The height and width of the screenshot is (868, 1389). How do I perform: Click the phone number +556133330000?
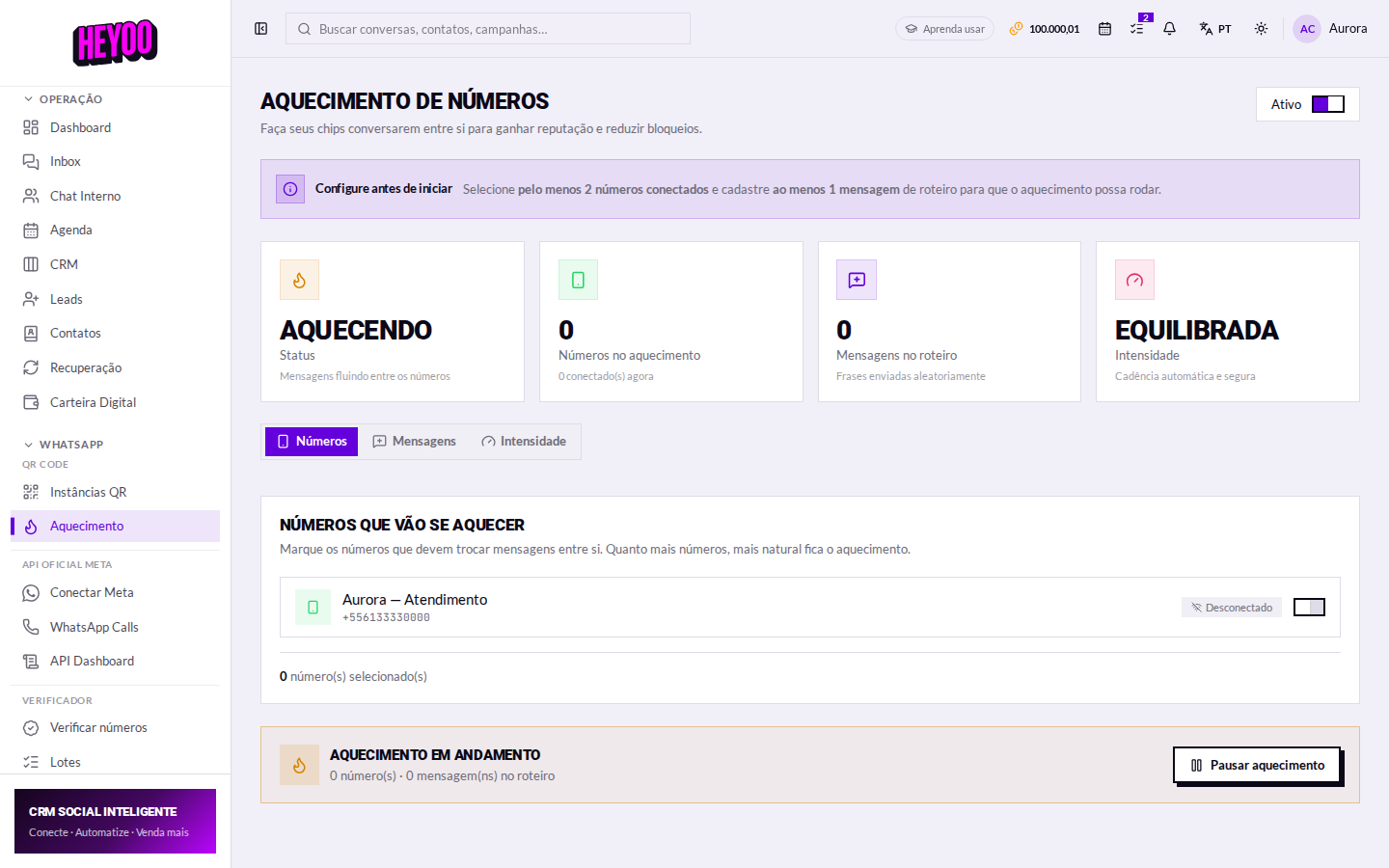pos(386,618)
